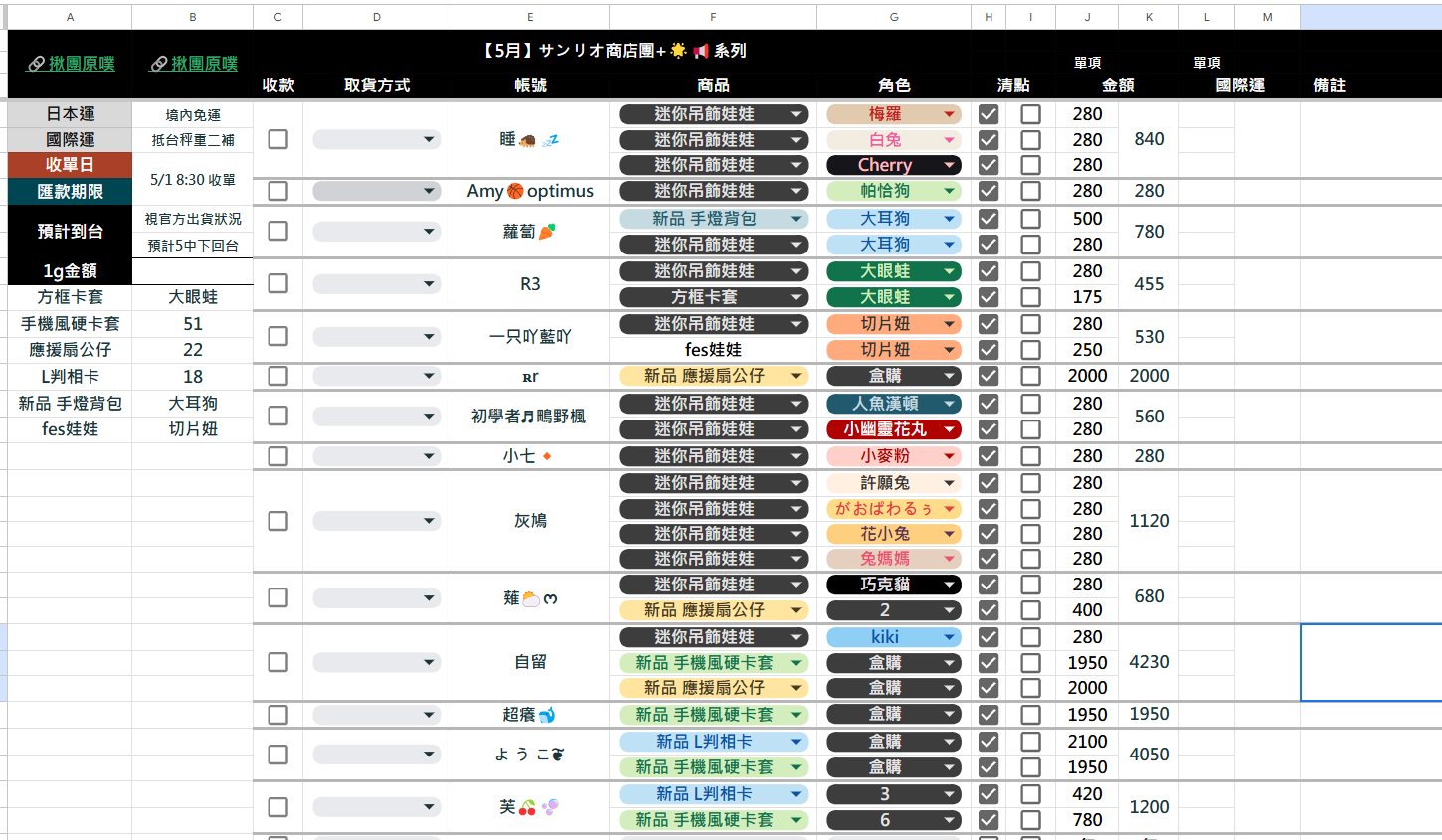Click the 一只吖藍吖 account cell

pyautogui.click(x=530, y=337)
